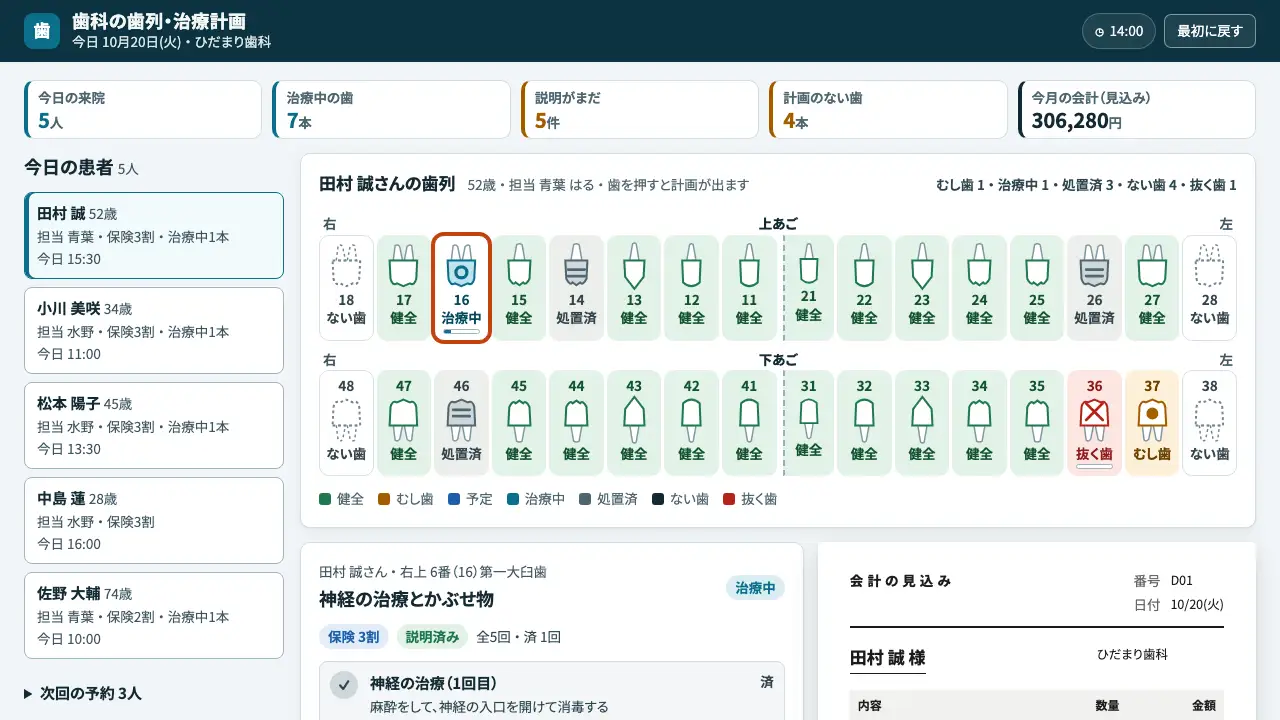The height and width of the screenshot is (720, 1280).
Task: Pick lower tooth 33
Action: [922, 423]
